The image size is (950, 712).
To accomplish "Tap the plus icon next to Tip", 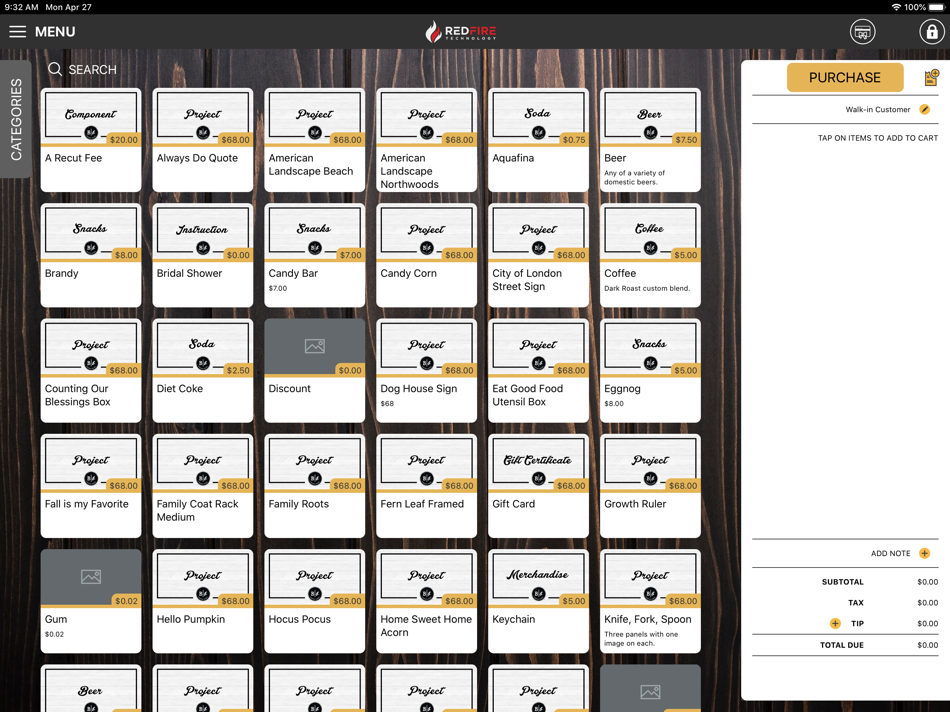I will [x=835, y=624].
